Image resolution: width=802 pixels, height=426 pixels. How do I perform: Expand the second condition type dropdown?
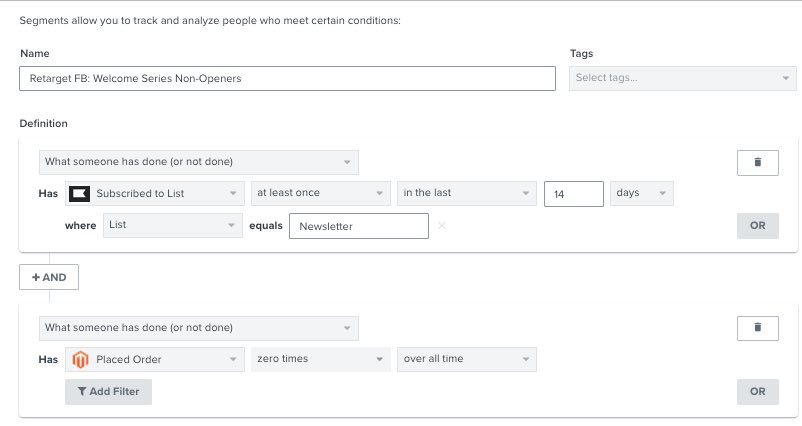click(x=198, y=327)
